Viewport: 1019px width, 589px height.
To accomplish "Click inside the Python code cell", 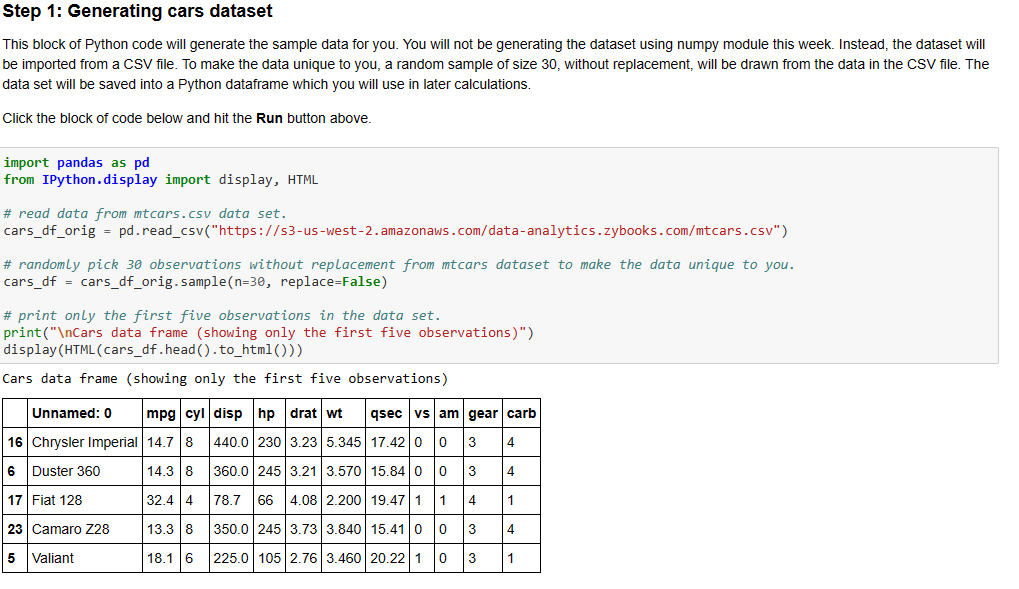I will 499,255.
